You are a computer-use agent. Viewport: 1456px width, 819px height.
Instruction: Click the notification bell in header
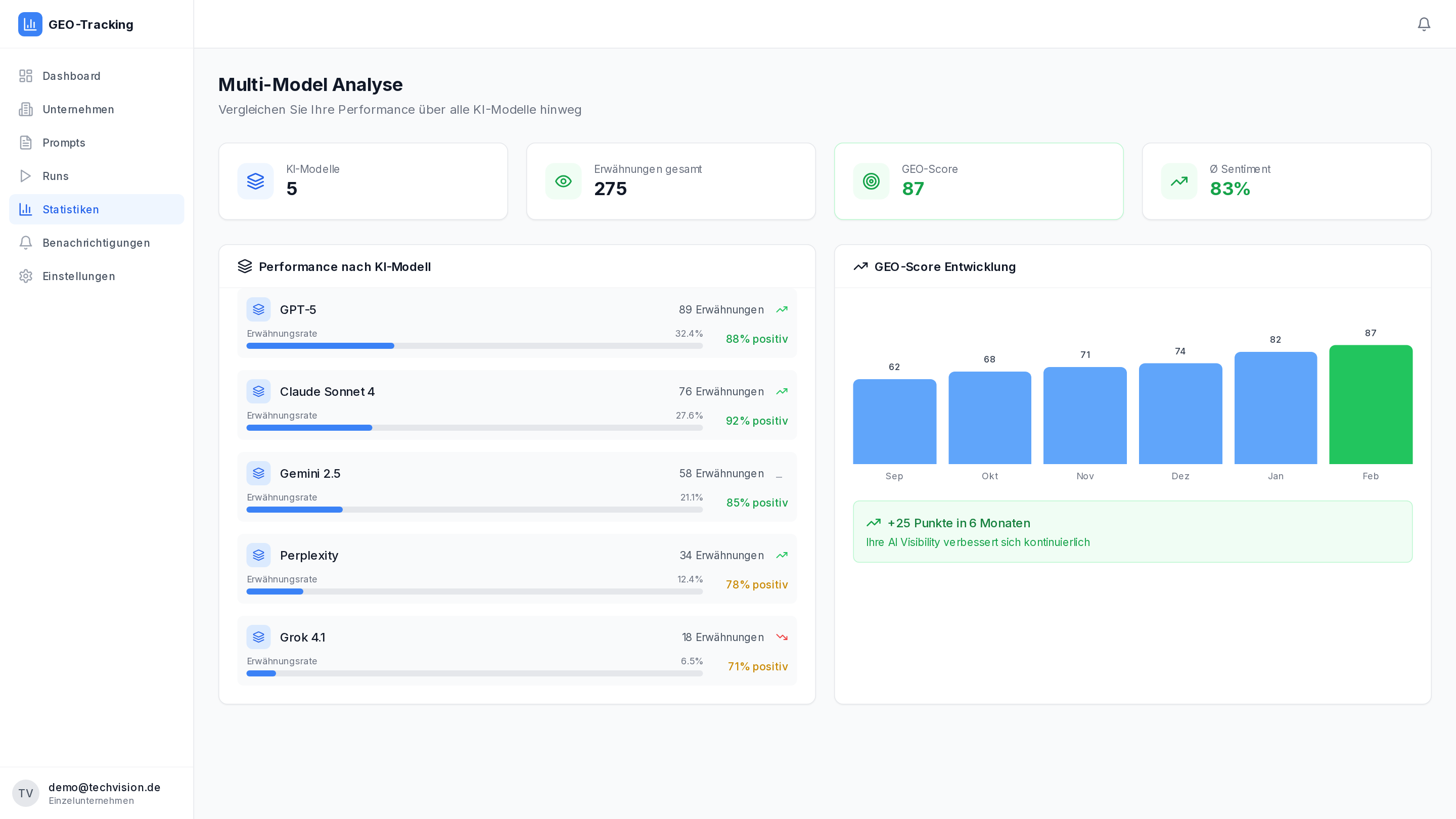click(x=1424, y=24)
